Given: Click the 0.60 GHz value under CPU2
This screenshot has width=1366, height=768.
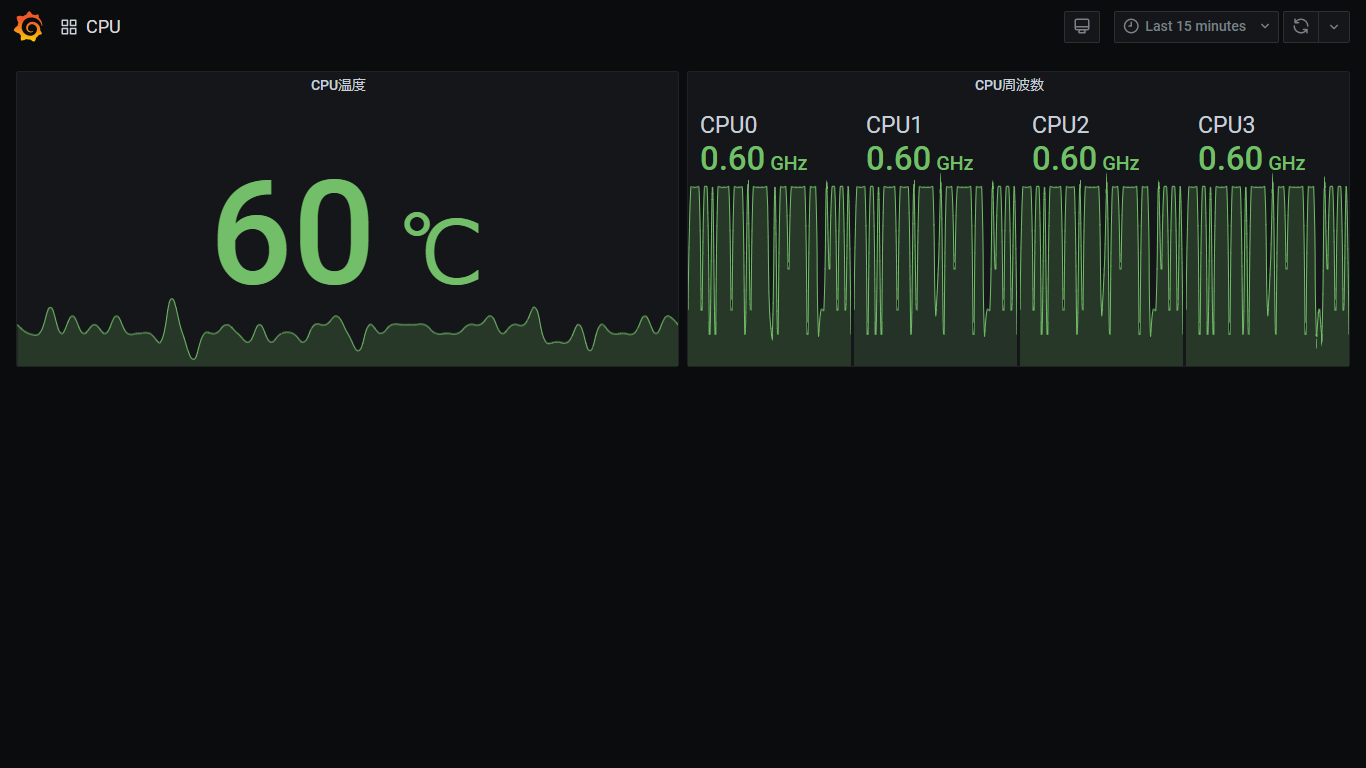Looking at the screenshot, I should (1085, 159).
